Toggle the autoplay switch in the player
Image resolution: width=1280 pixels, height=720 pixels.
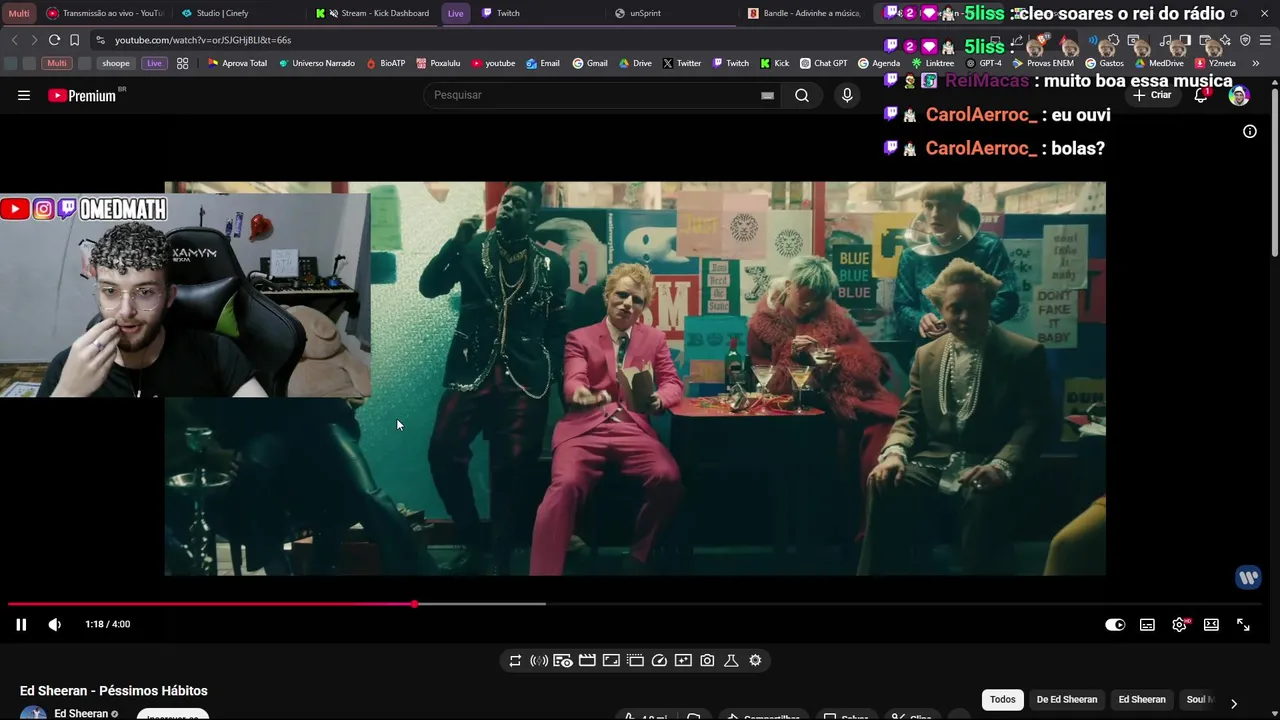[1115, 625]
